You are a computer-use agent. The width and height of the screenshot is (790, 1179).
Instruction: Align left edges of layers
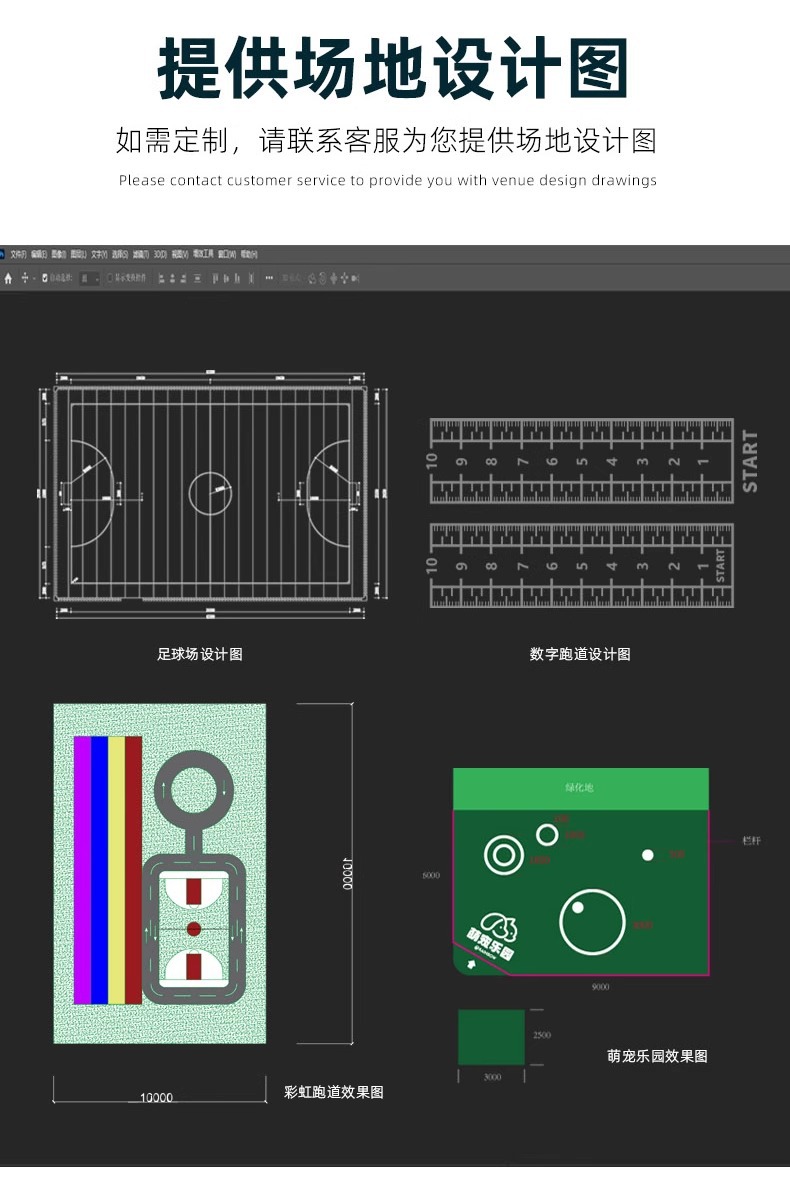[x=162, y=278]
